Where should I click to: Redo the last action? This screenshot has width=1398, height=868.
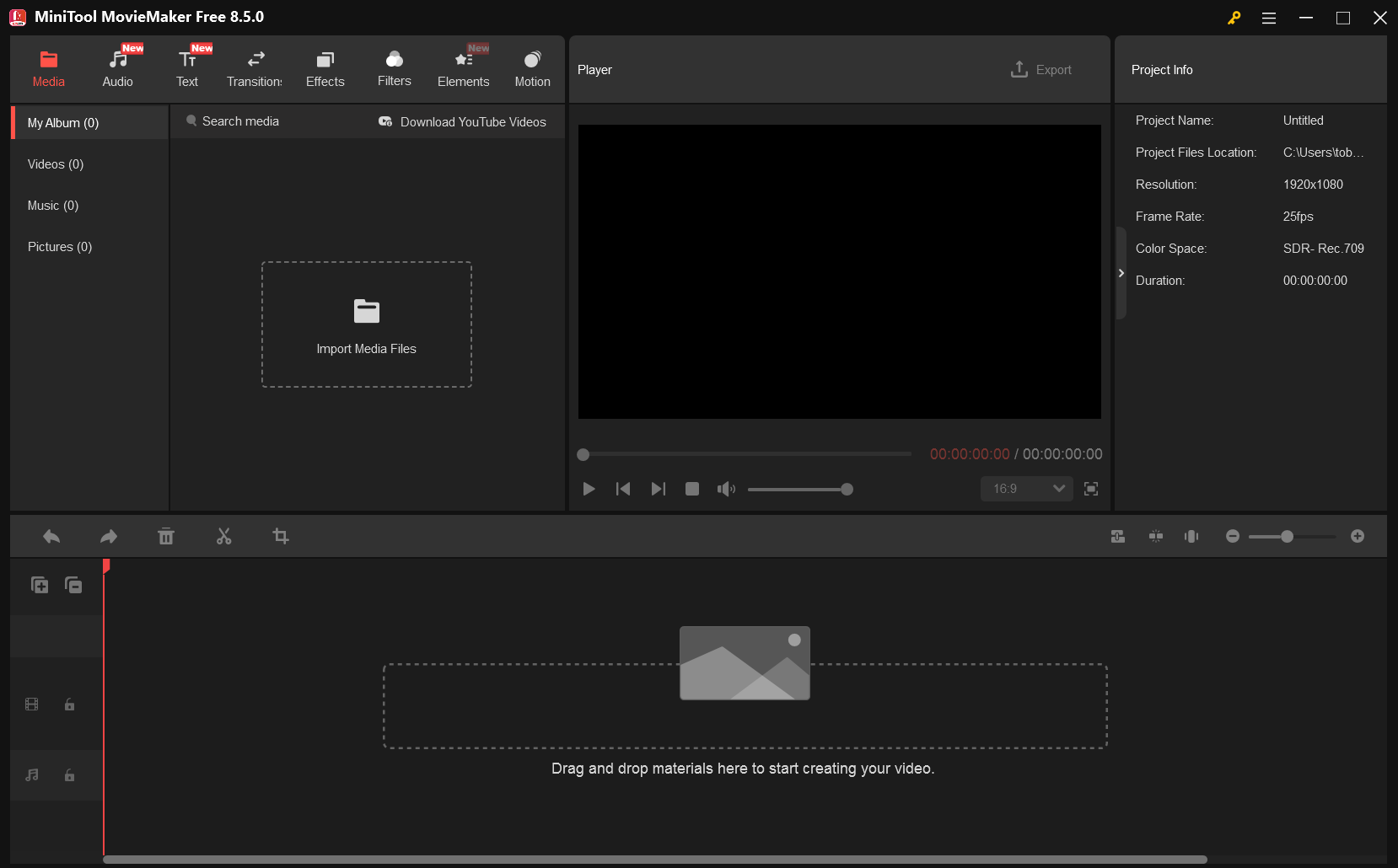click(108, 536)
